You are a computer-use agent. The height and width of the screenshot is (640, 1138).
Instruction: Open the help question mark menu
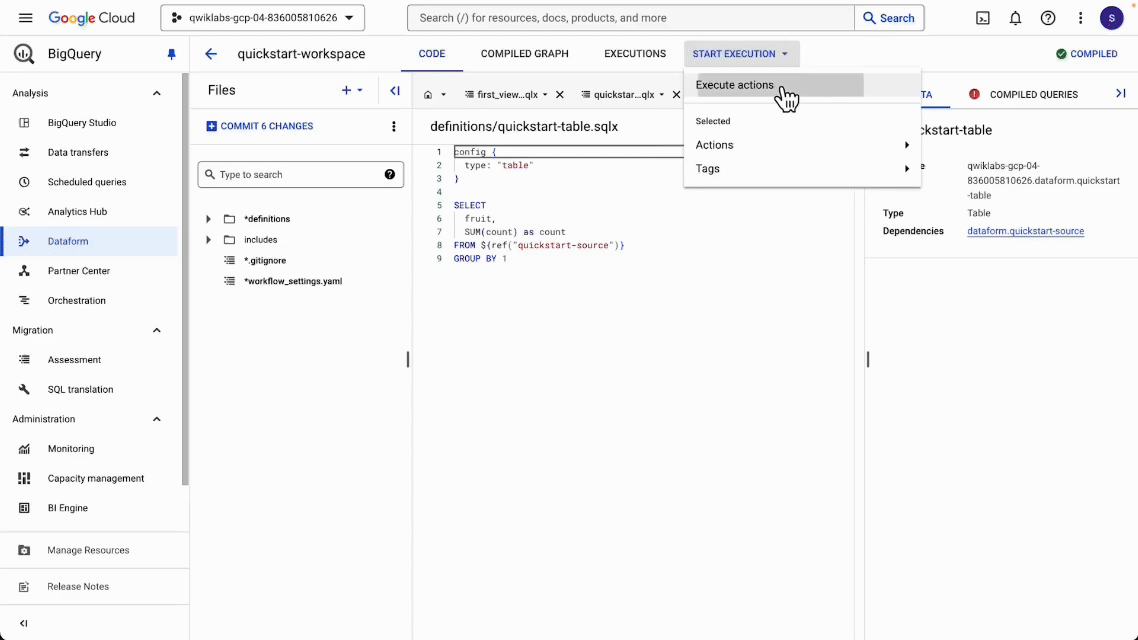point(1048,18)
